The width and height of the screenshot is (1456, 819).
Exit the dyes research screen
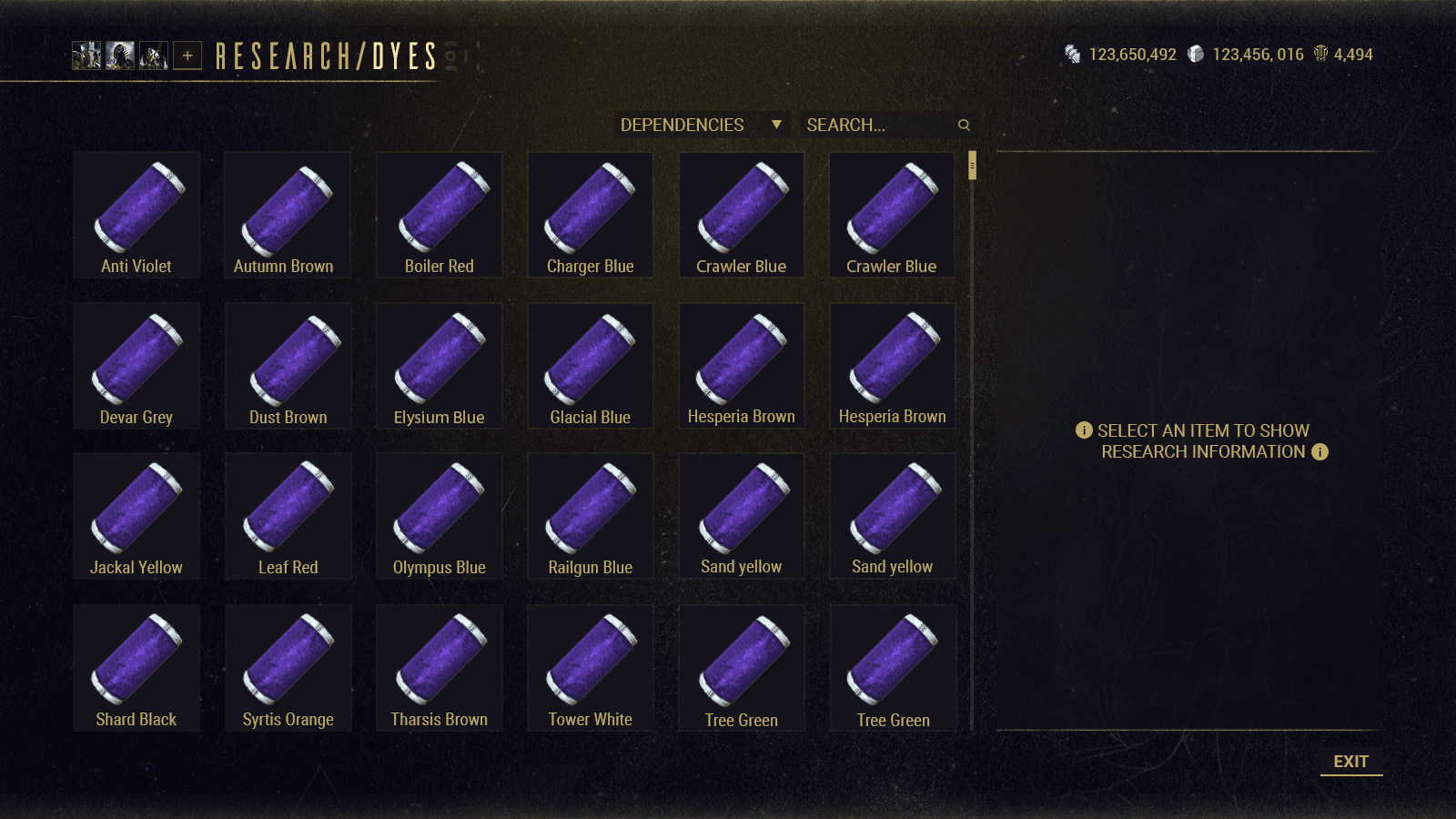(1351, 762)
